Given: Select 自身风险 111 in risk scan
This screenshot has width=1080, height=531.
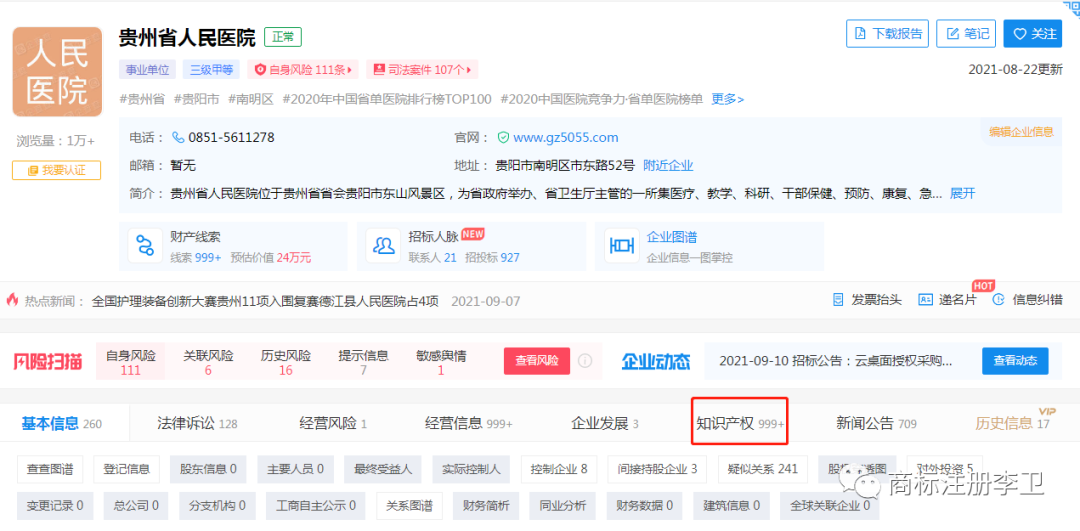Looking at the screenshot, I should (130, 362).
